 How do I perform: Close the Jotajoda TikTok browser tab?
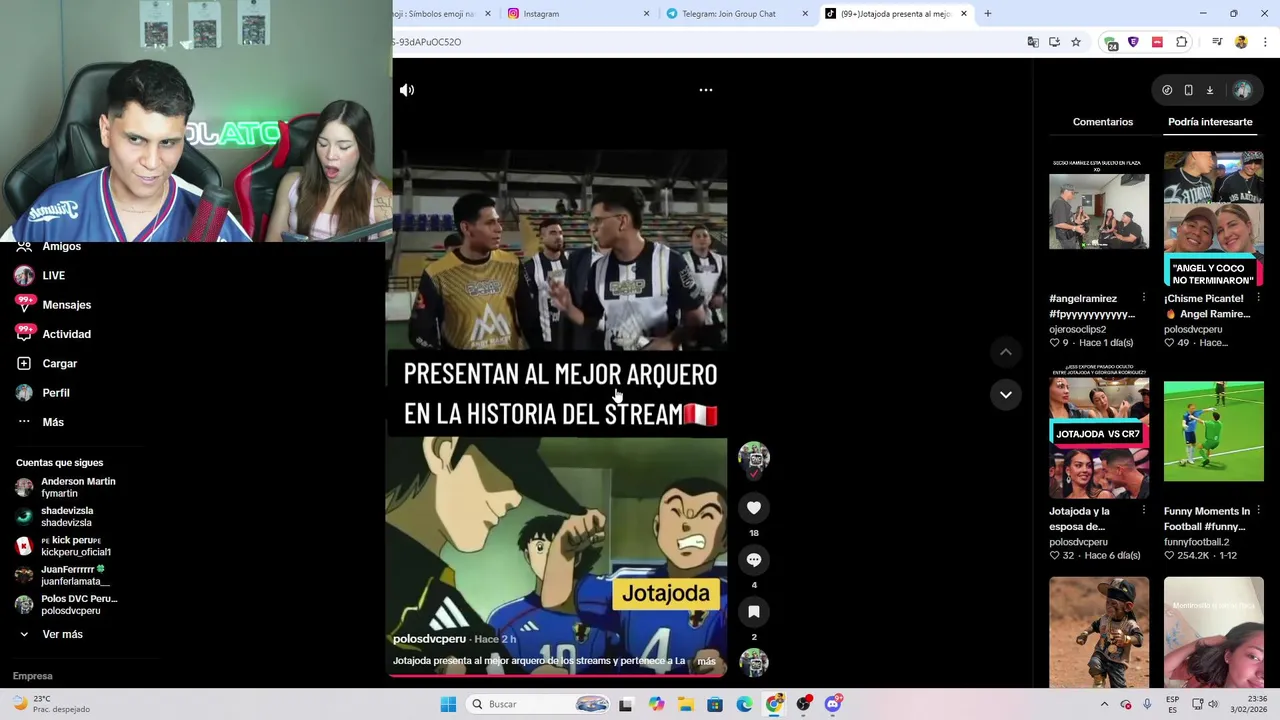pos(964,14)
